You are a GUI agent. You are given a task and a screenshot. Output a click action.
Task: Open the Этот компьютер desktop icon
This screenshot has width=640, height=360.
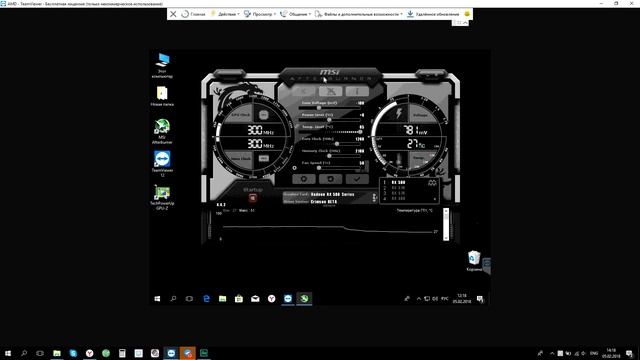tap(162, 65)
